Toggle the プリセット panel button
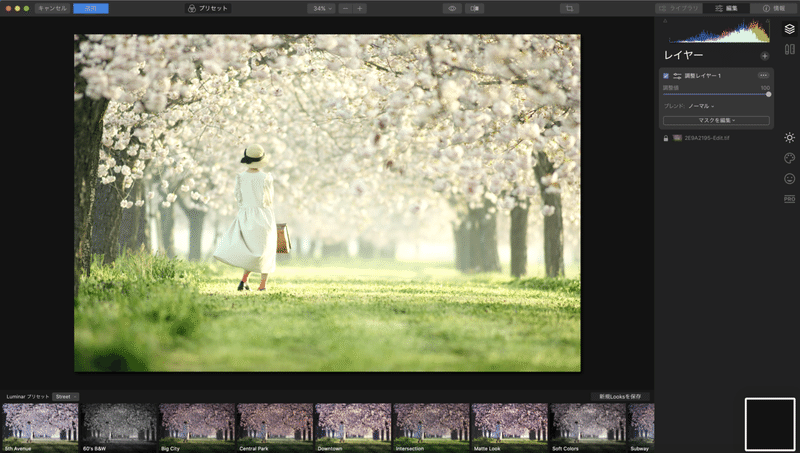The image size is (800, 453). (208, 8)
